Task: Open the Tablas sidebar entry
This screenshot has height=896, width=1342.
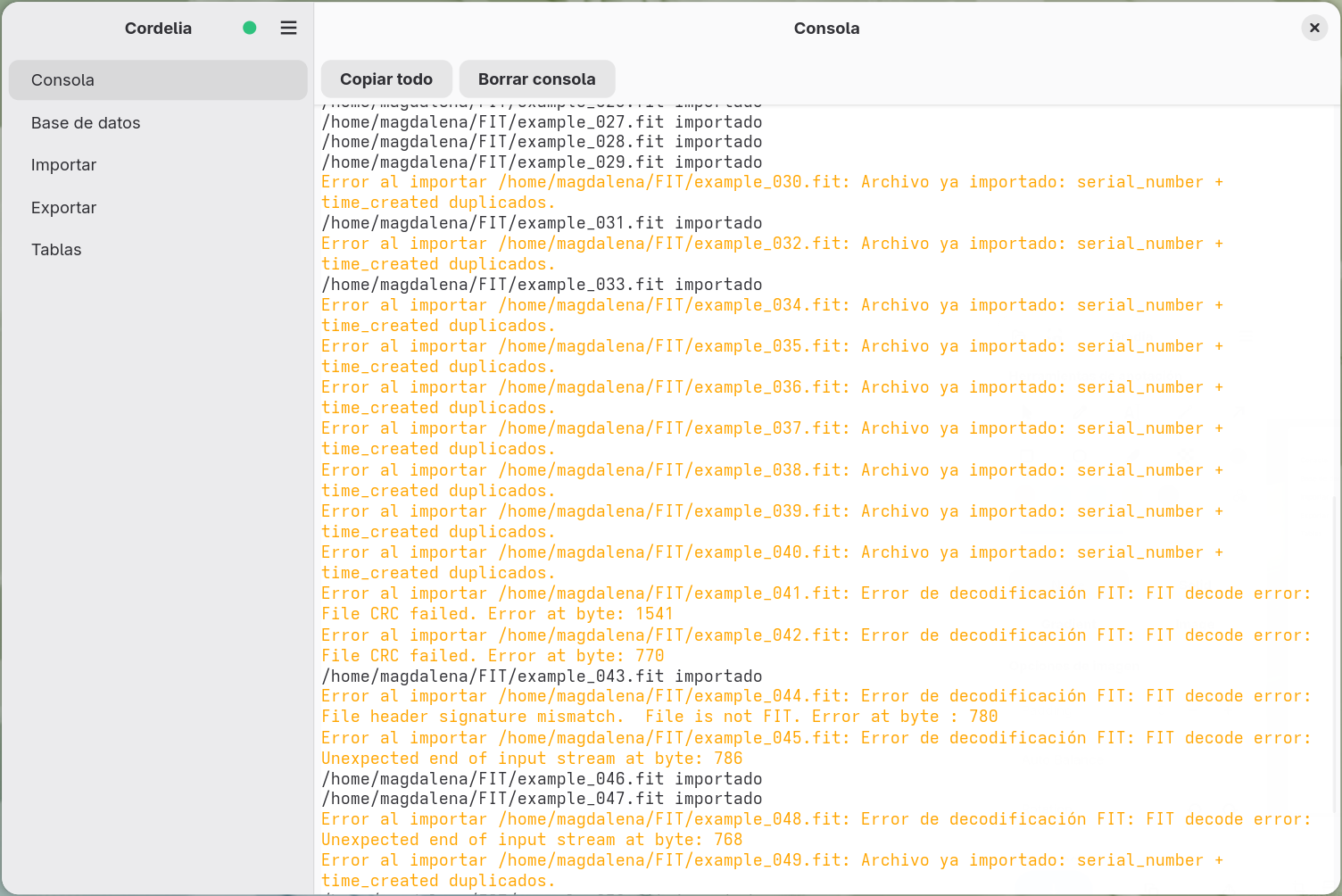Action: coord(158,250)
